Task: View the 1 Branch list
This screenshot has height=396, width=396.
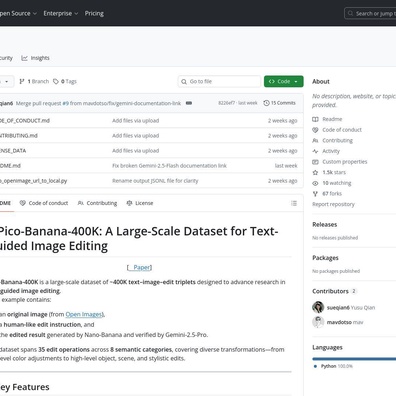Action: [x=34, y=81]
